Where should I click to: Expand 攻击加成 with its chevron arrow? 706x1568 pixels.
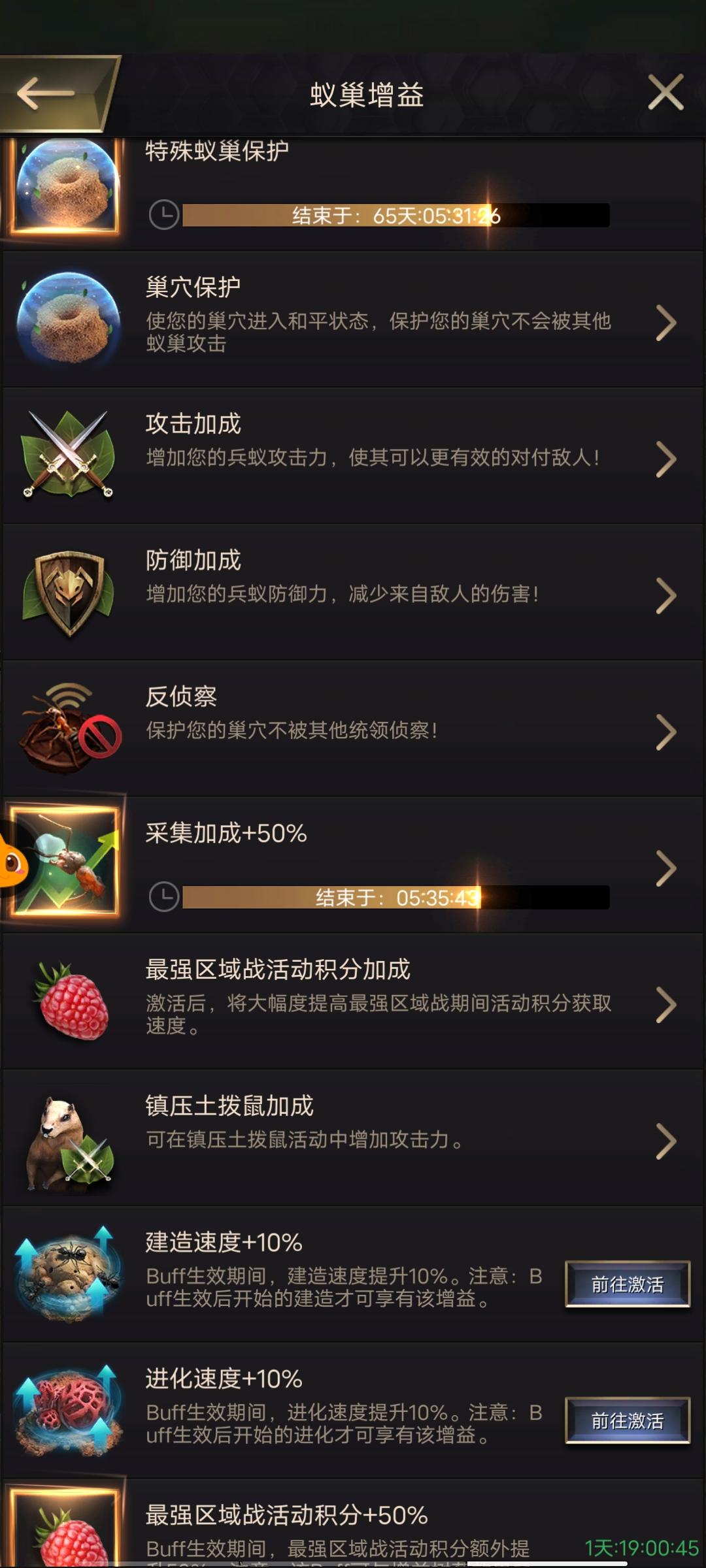(x=665, y=459)
